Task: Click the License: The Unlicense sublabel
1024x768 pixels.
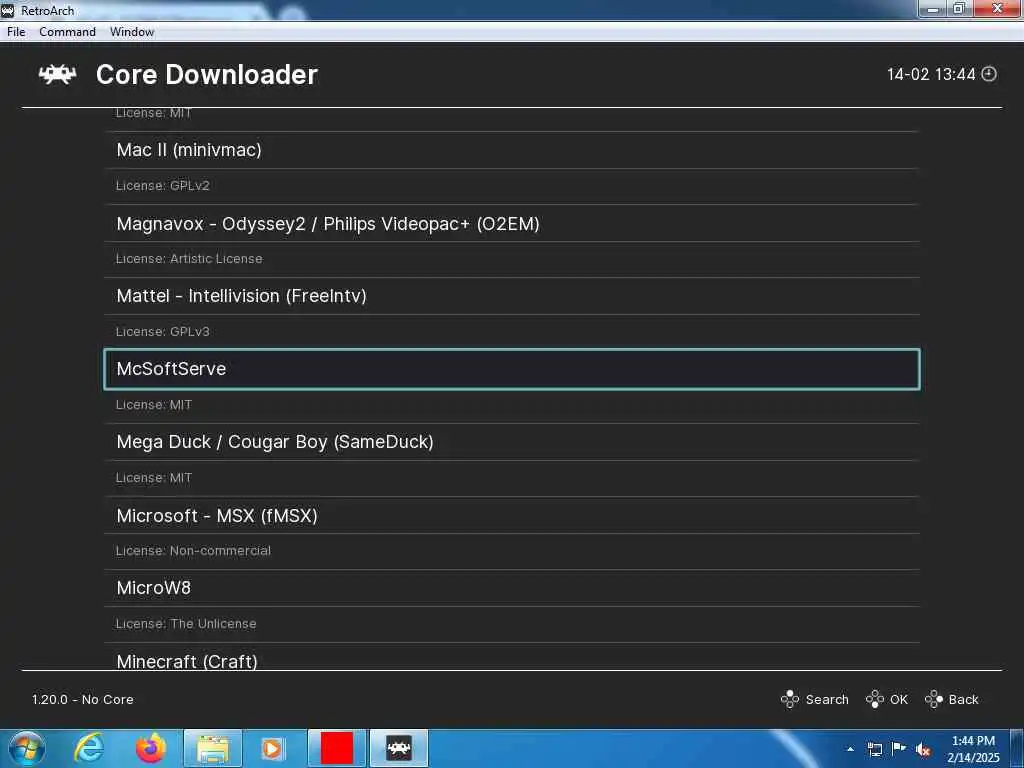Action: (x=185, y=624)
